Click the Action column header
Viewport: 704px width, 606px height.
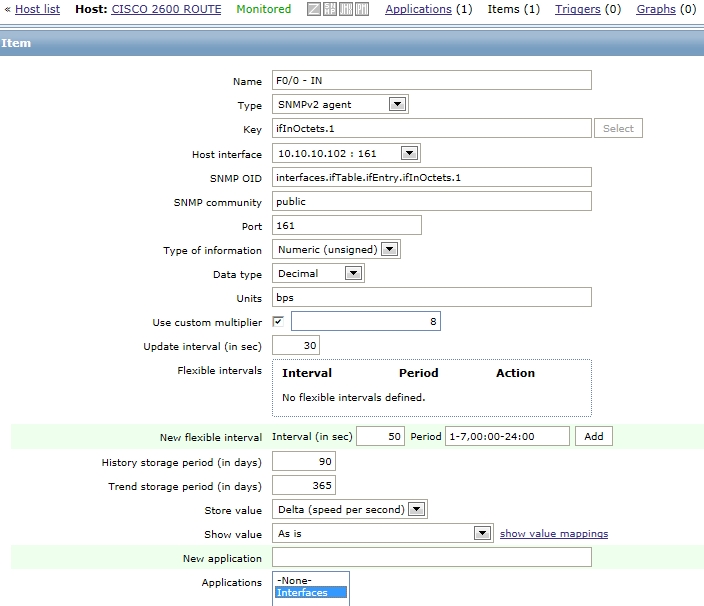click(x=515, y=373)
